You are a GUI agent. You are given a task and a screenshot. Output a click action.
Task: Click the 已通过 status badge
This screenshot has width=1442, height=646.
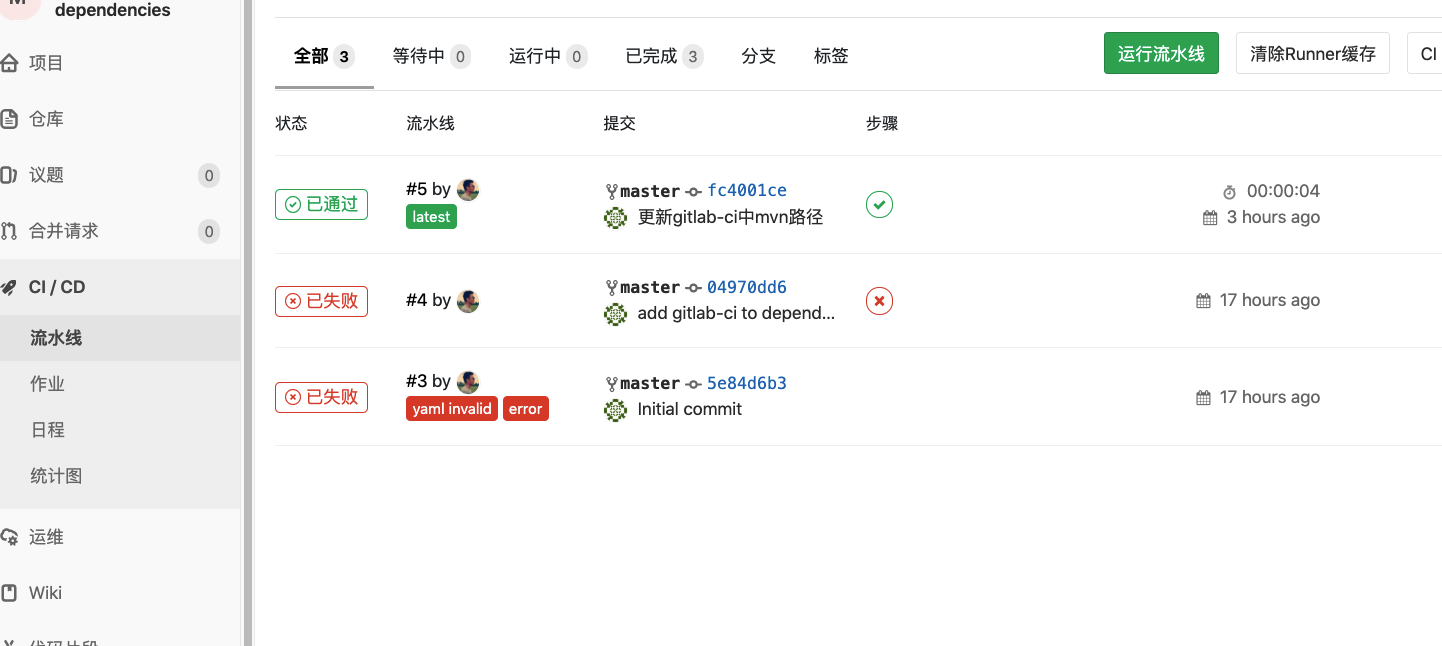(322, 204)
